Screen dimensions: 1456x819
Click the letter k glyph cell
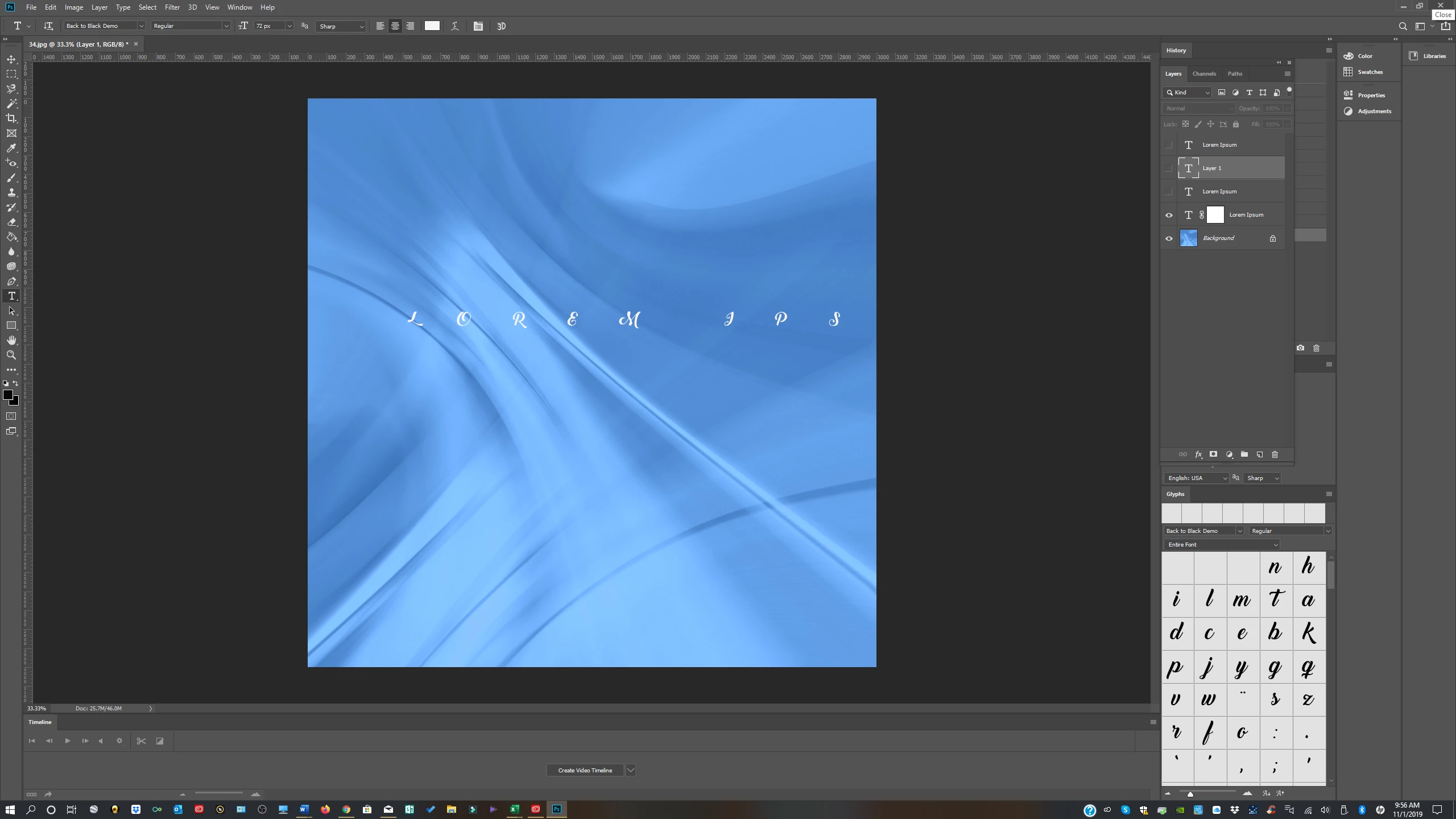[1308, 632]
